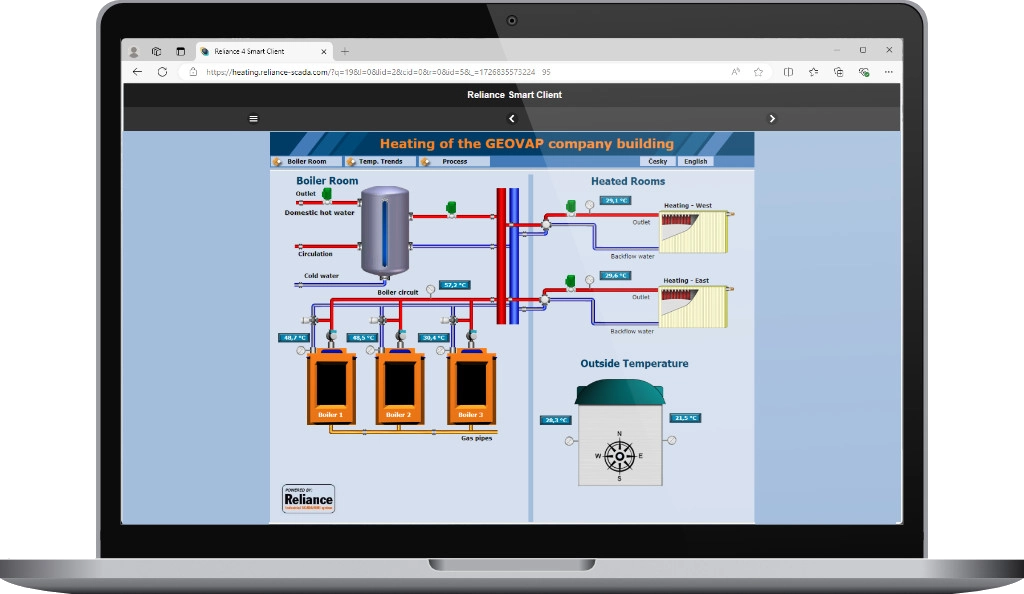The image size is (1024, 594).
Task: Click the east outside temperature 21,5 °C display
Action: click(x=685, y=418)
